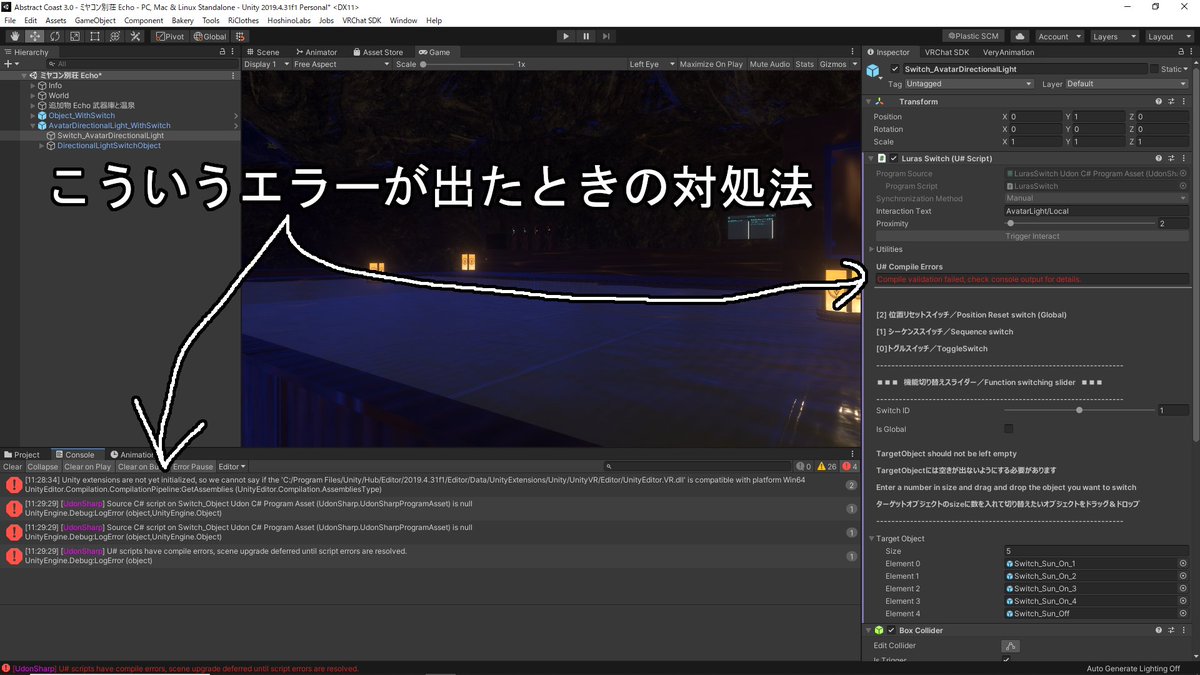Select the Move tool
Screen dimensions: 1200x675
pyautogui.click(x=34, y=36)
